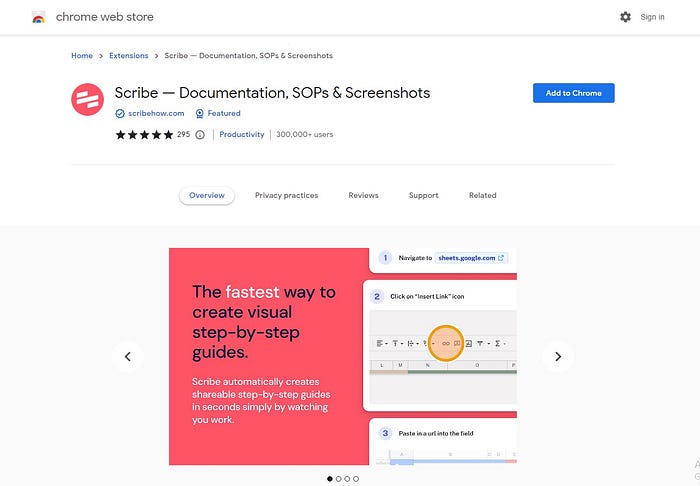The width and height of the screenshot is (700, 486).
Task: Select second carousel dot indicator
Action: pyautogui.click(x=338, y=479)
